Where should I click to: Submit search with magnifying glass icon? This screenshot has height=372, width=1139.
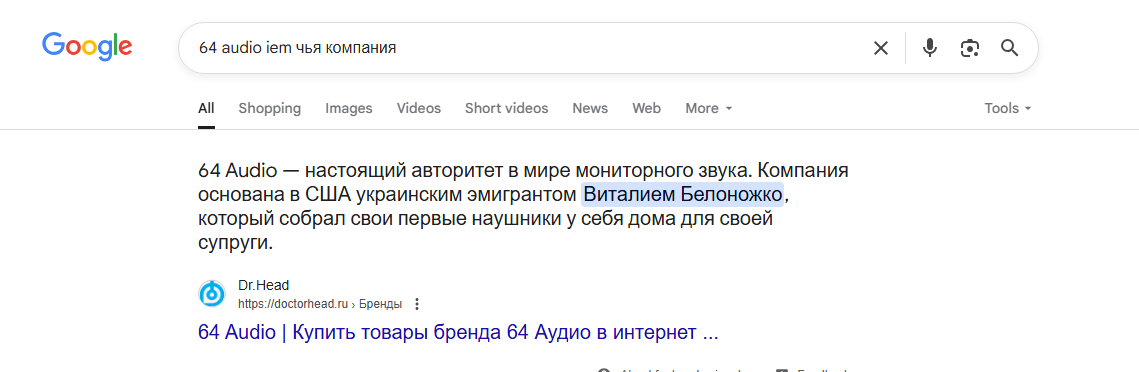click(1009, 48)
